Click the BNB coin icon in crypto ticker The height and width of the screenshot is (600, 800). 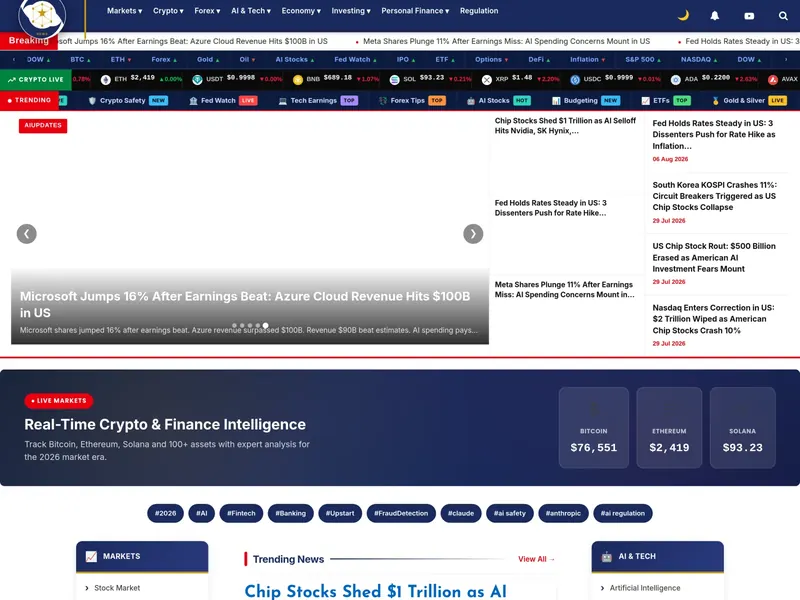(298, 80)
